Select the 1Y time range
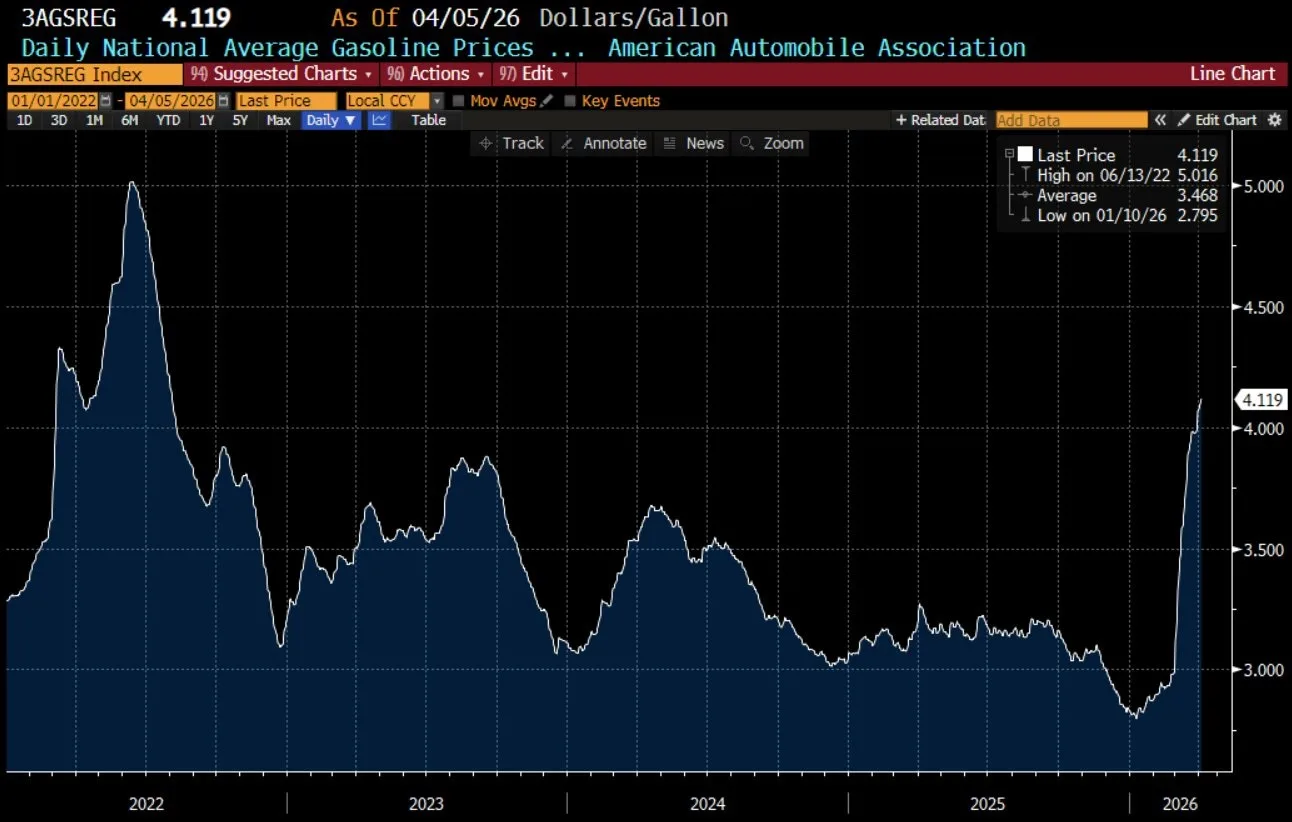The width and height of the screenshot is (1292, 822). pyautogui.click(x=207, y=120)
